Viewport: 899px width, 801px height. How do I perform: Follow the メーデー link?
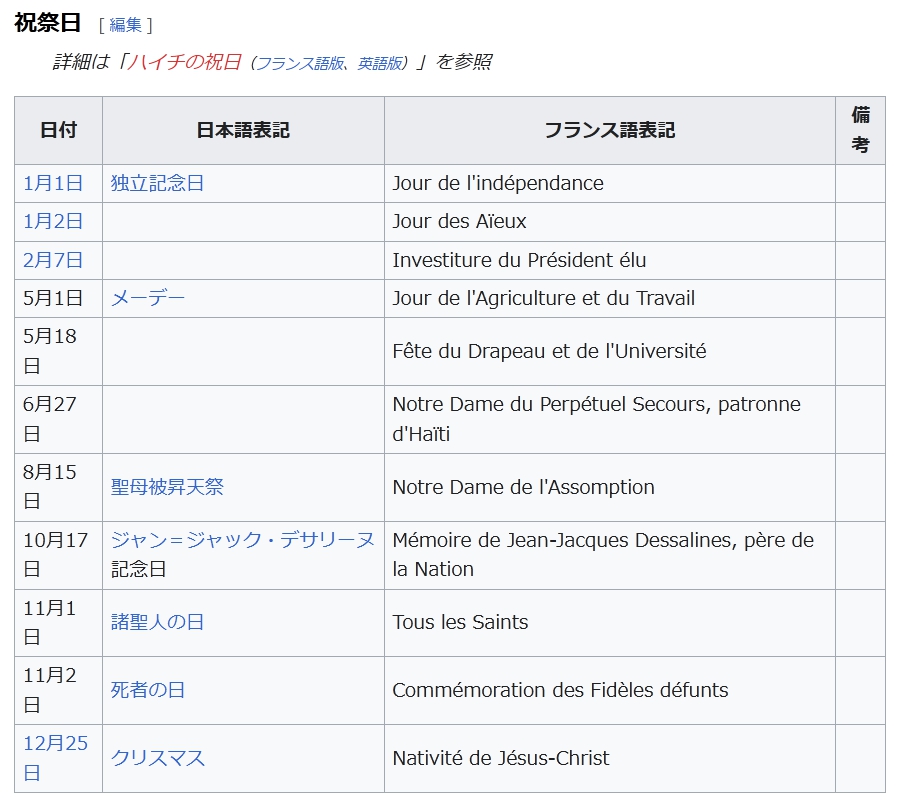pos(147,298)
